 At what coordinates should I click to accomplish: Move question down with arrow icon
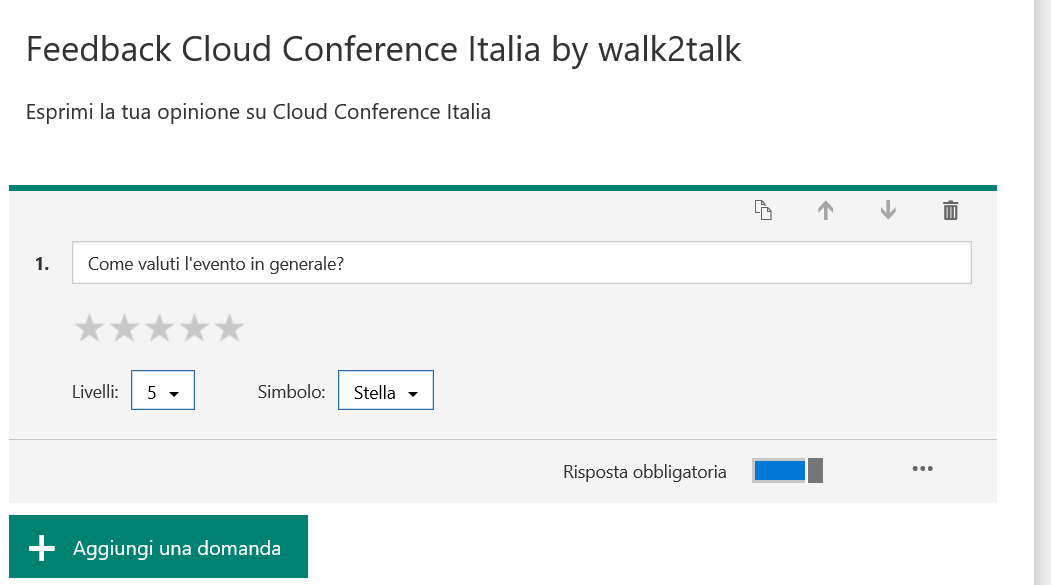click(x=888, y=211)
